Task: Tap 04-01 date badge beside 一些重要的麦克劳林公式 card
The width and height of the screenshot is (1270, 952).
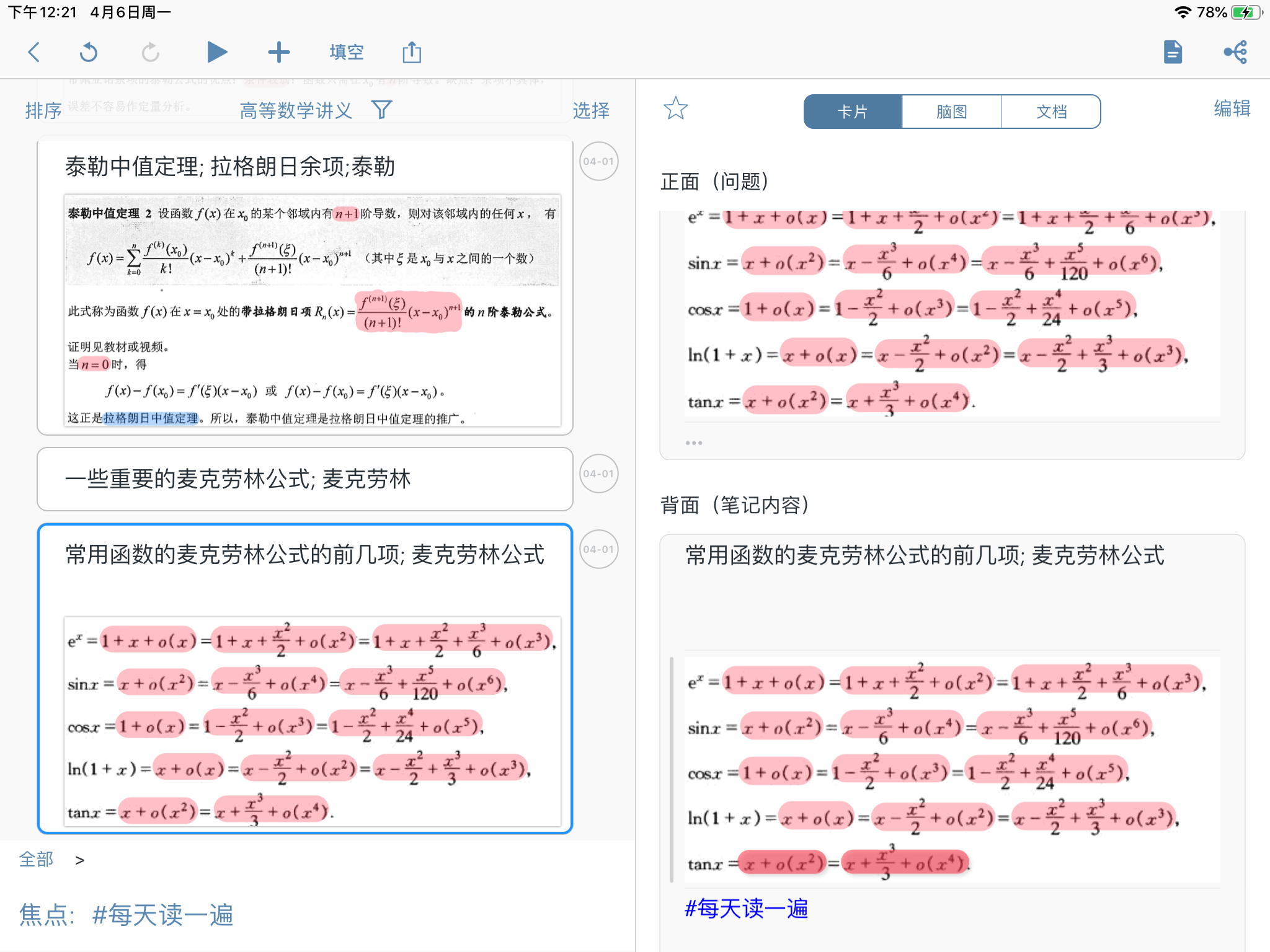Action: 598,474
